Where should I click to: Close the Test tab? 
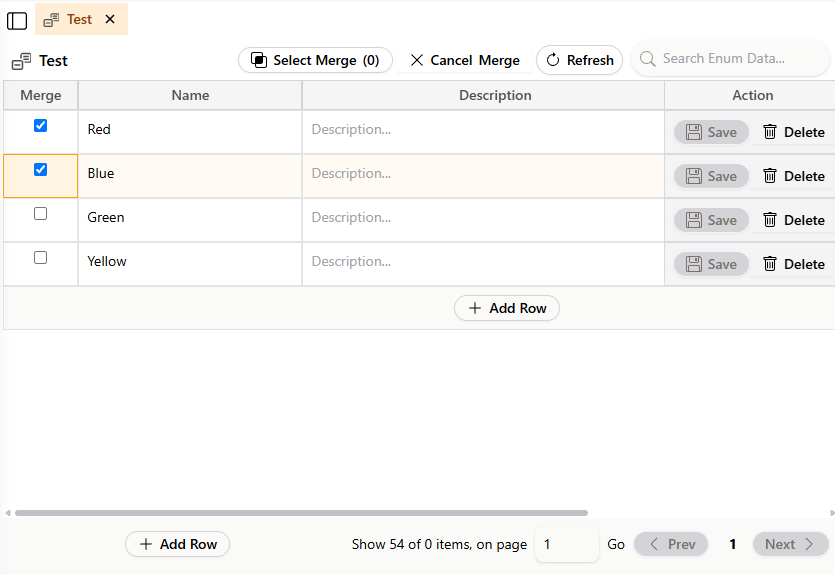click(x=110, y=19)
